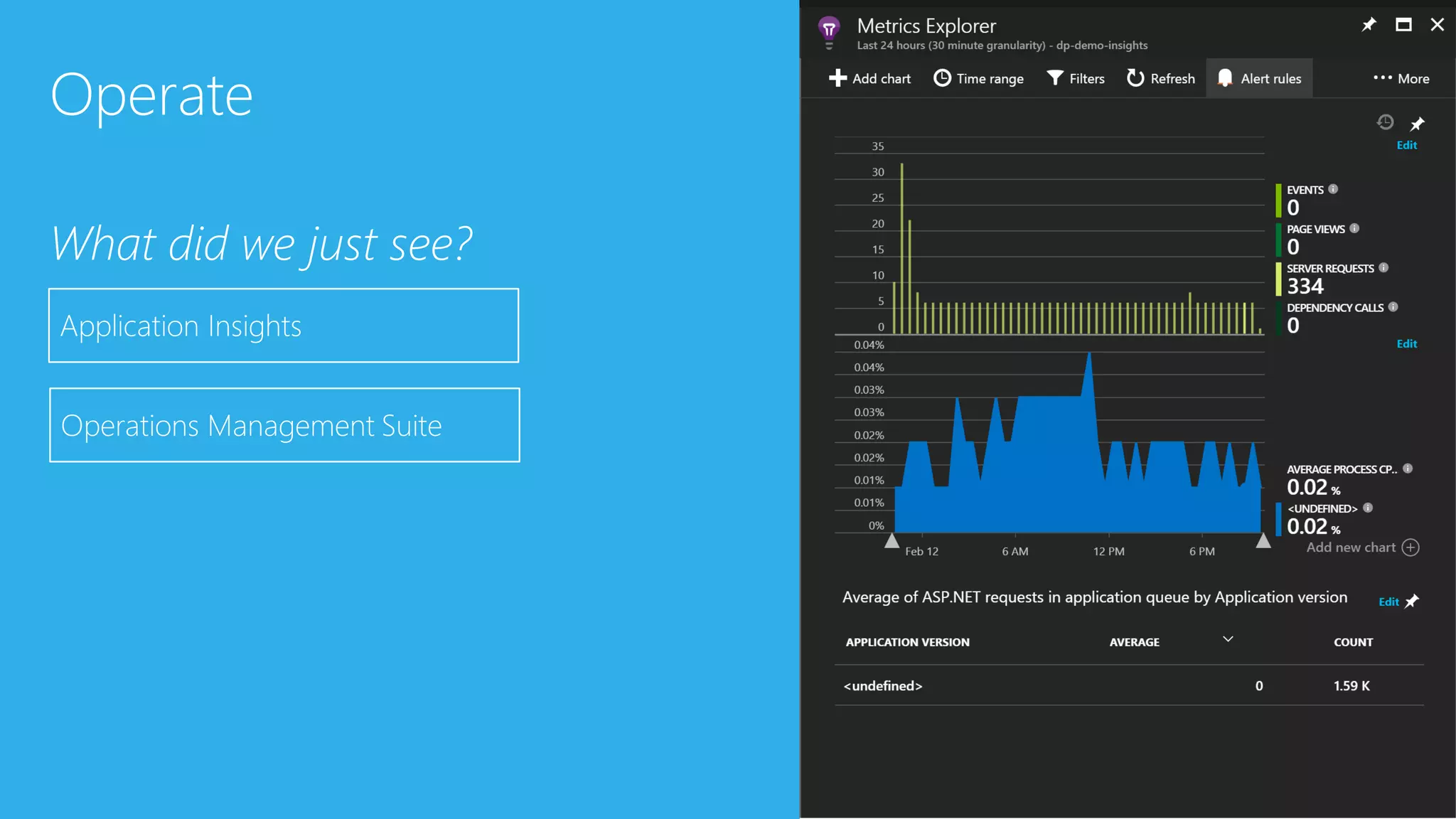The width and height of the screenshot is (1456, 819).
Task: Pin the Metrics Explorer blade
Action: [1369, 25]
